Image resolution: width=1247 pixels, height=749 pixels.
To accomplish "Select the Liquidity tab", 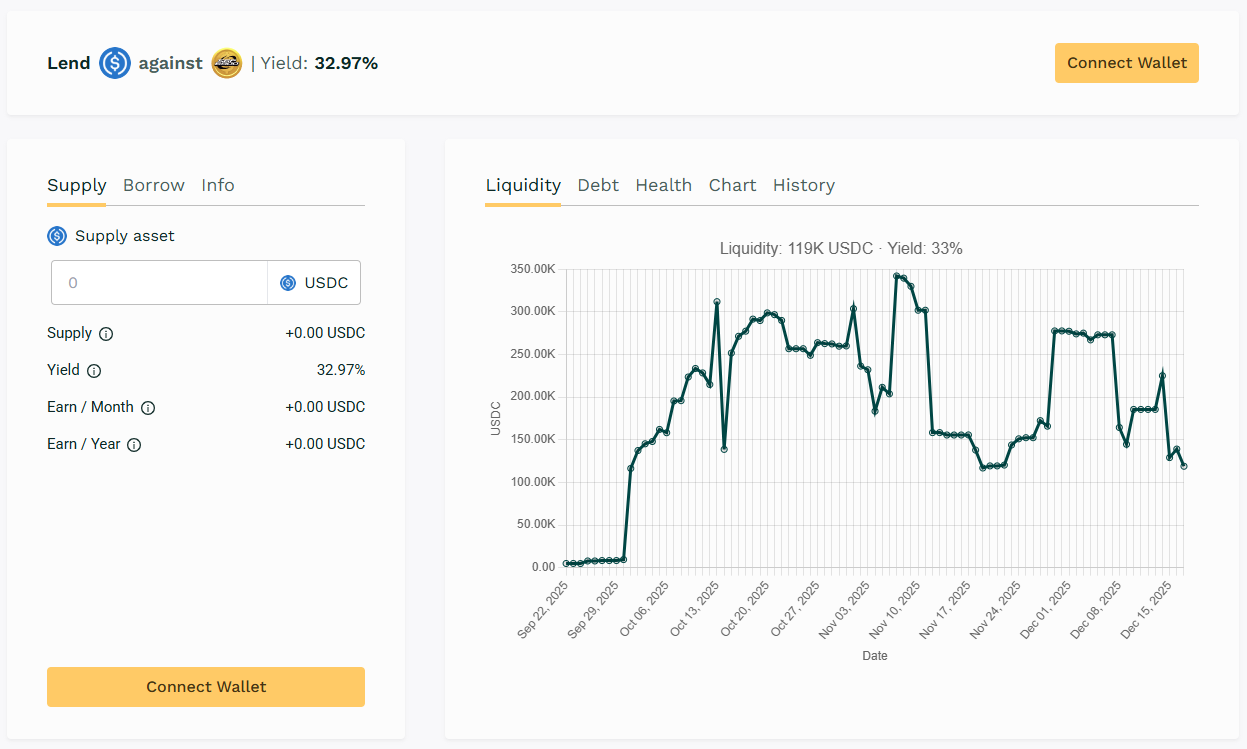I will click(523, 185).
